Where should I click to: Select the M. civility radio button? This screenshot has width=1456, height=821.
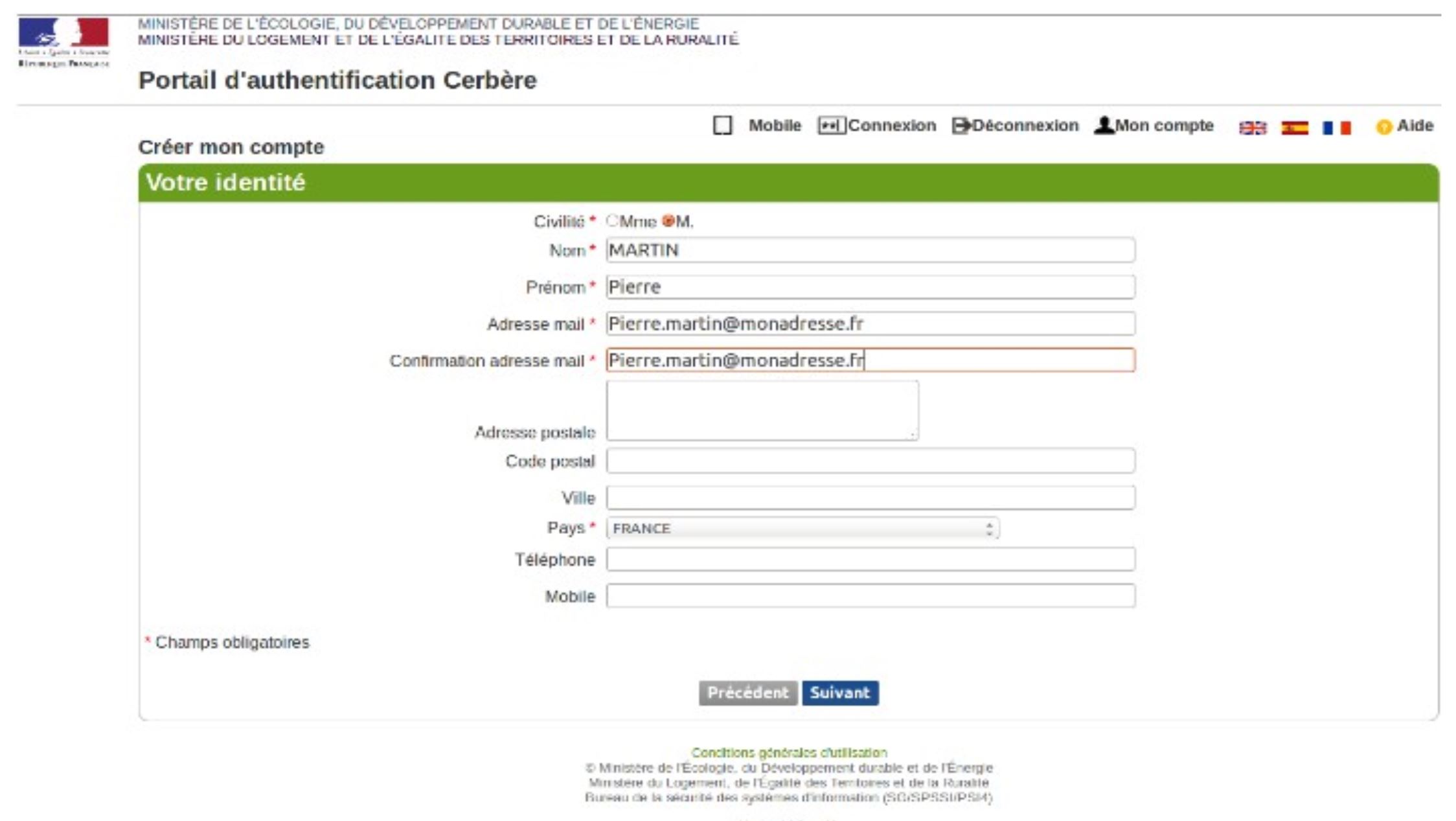668,221
